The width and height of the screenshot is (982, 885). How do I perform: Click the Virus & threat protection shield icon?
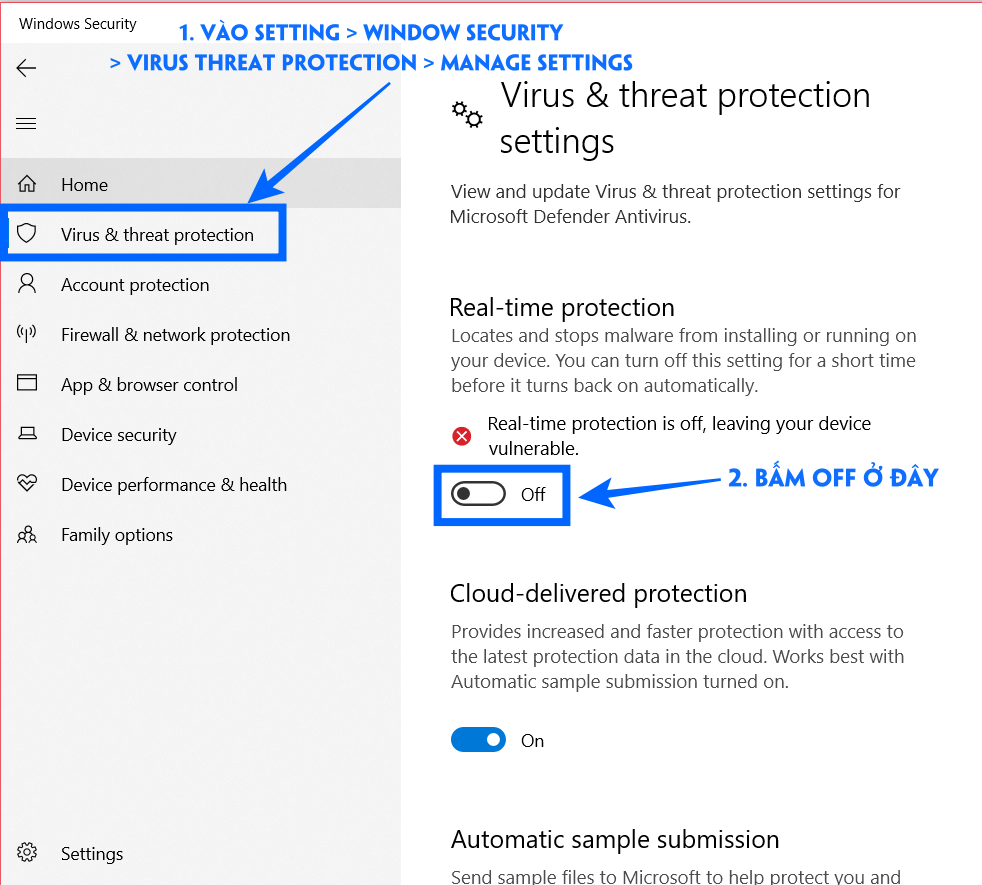[26, 234]
